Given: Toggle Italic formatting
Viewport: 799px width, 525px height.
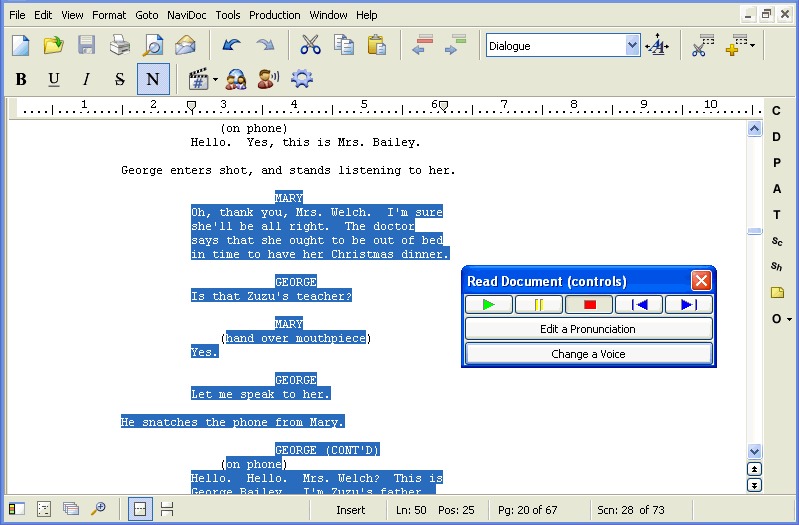Looking at the screenshot, I should click(87, 80).
